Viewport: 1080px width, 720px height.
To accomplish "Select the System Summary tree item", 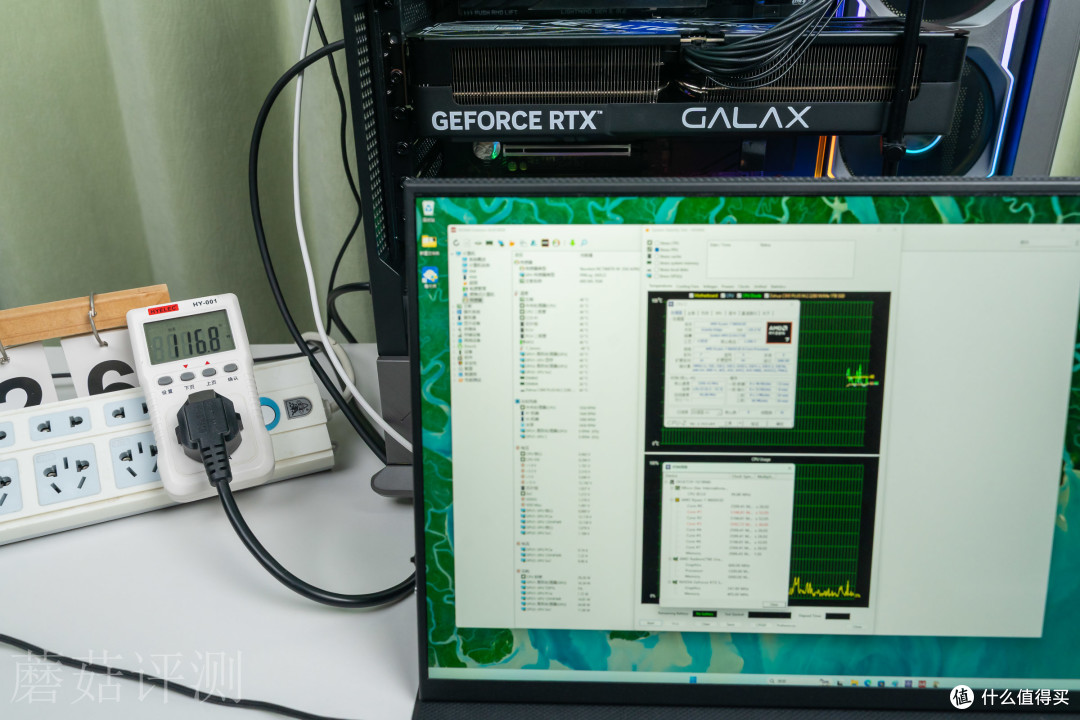I will pyautogui.click(x=477, y=259).
